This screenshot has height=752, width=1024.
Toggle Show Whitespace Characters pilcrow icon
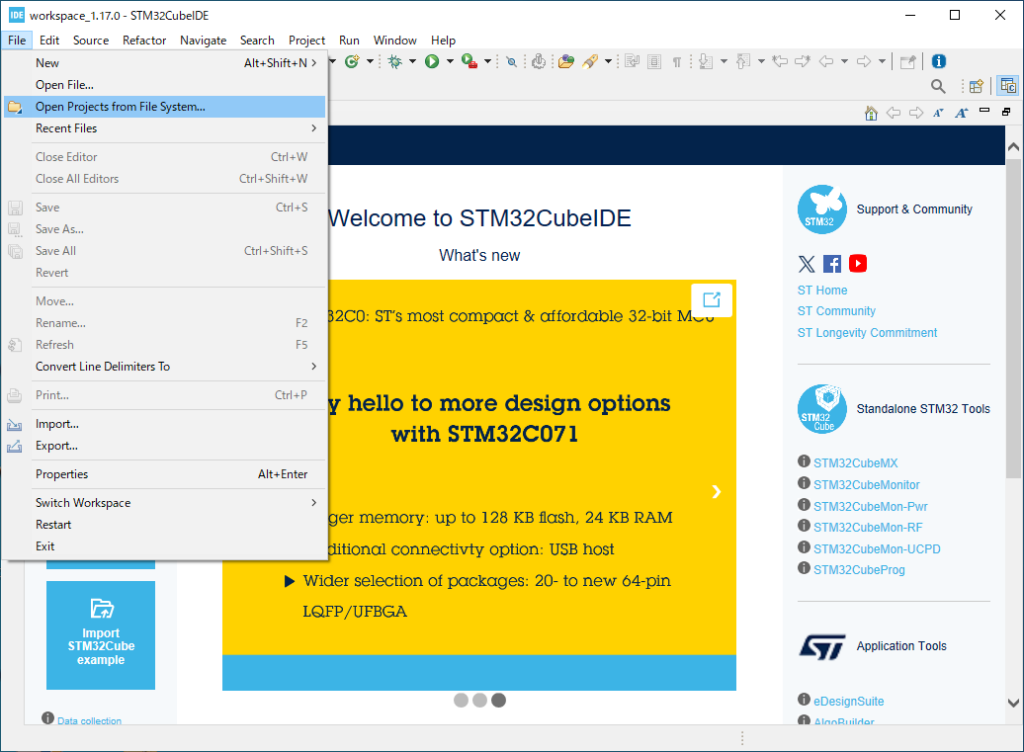[x=677, y=61]
